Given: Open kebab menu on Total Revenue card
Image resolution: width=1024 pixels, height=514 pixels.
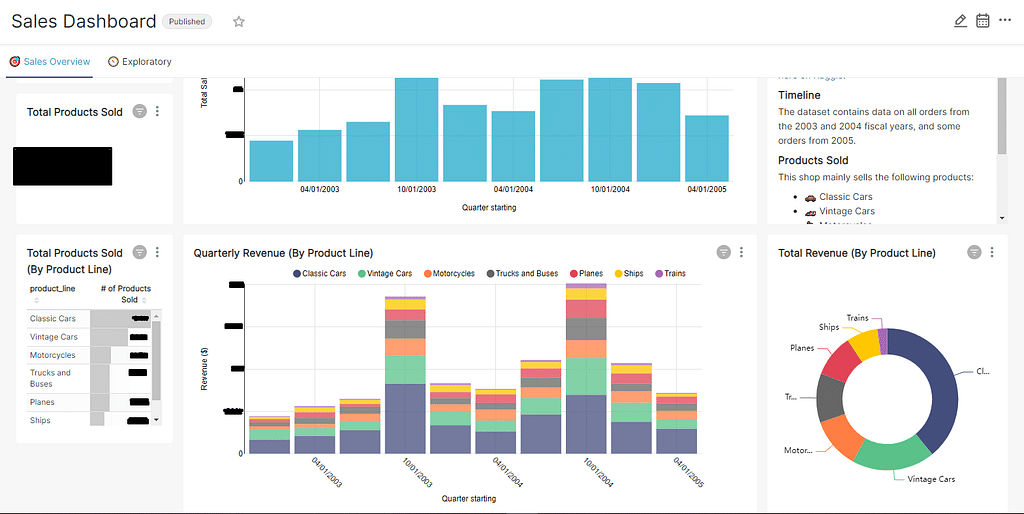Looking at the screenshot, I should (x=992, y=252).
